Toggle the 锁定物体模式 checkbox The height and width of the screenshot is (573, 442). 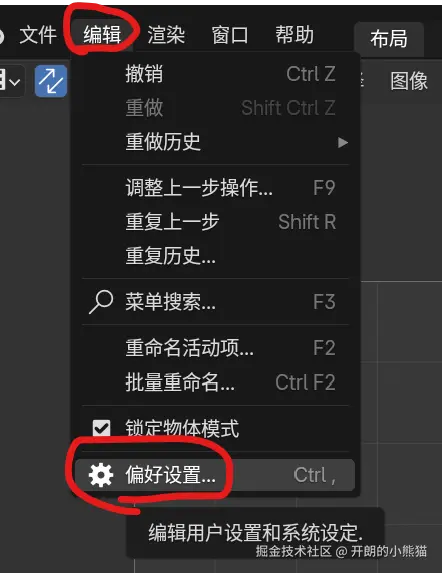(x=101, y=428)
